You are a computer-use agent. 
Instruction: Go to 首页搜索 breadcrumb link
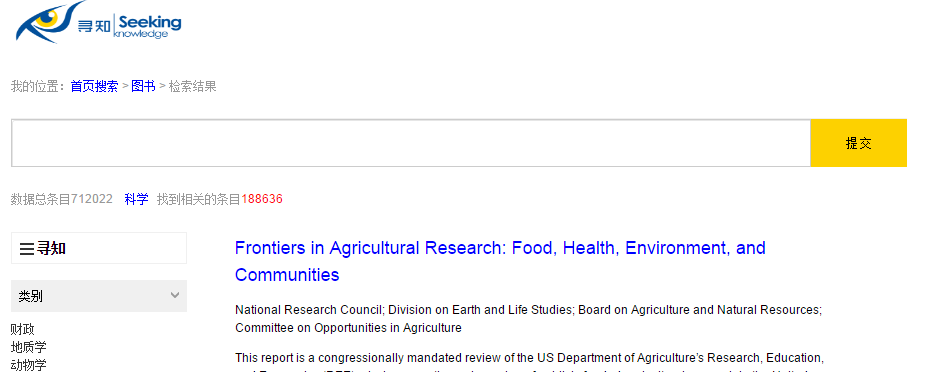coord(94,86)
